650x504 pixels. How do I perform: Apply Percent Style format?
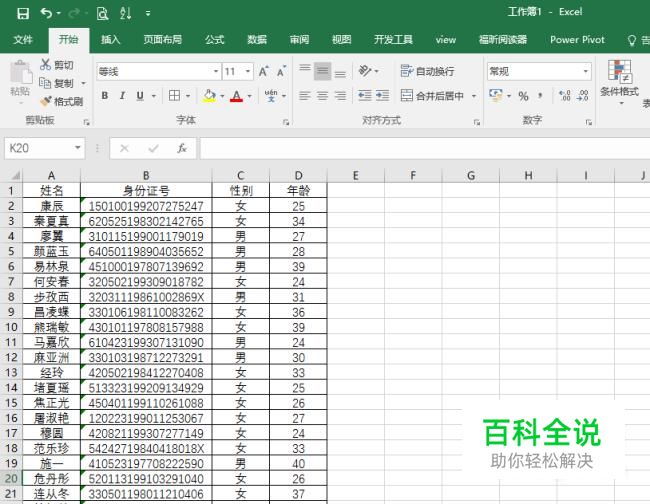pyautogui.click(x=523, y=96)
